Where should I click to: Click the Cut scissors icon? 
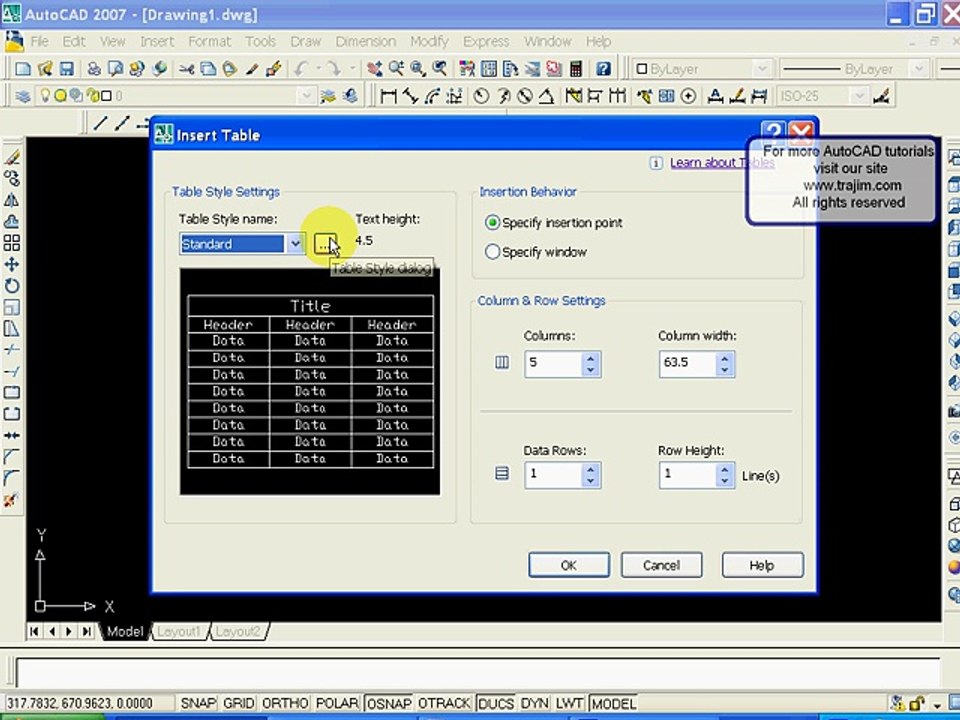186,69
